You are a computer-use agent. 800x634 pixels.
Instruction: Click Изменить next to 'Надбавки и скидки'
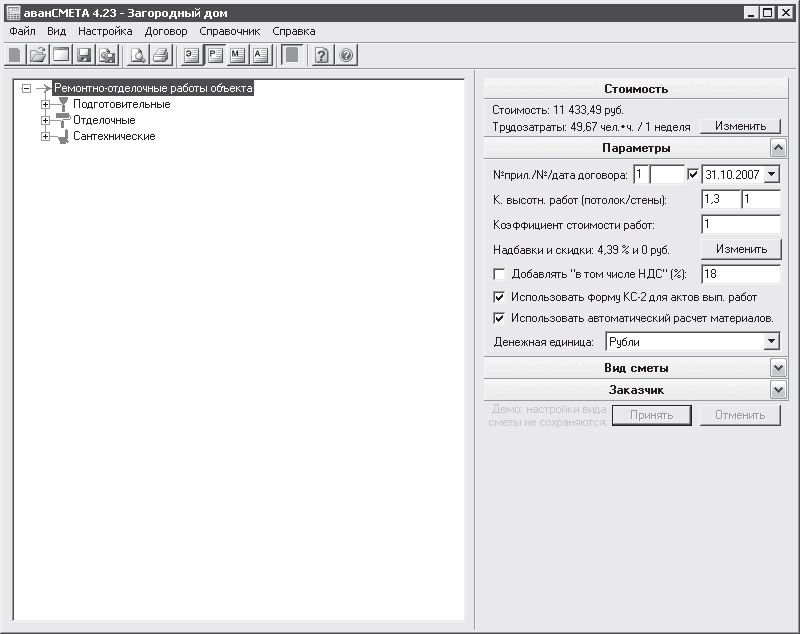click(741, 249)
